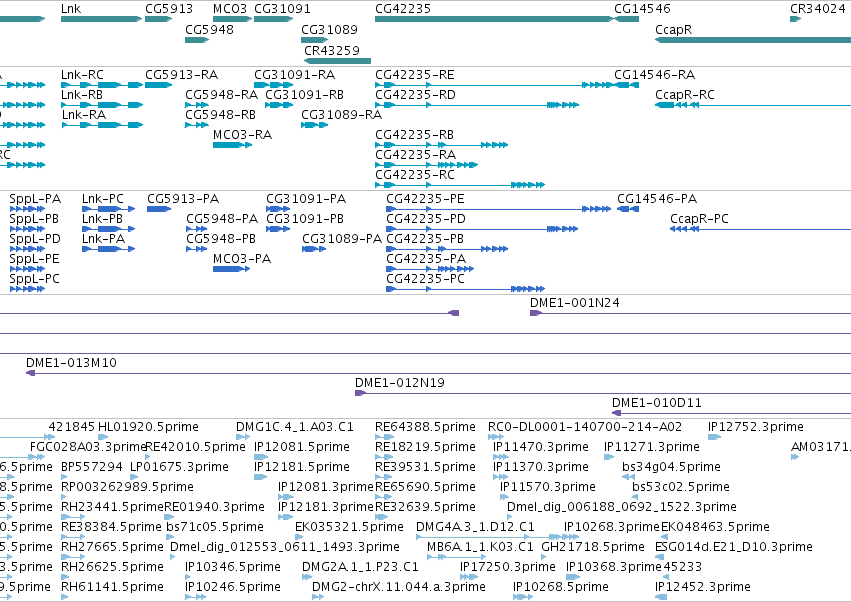Image resolution: width=851 pixels, height=602 pixels.
Task: Click the CR43259 gene bar
Action: coord(337,61)
